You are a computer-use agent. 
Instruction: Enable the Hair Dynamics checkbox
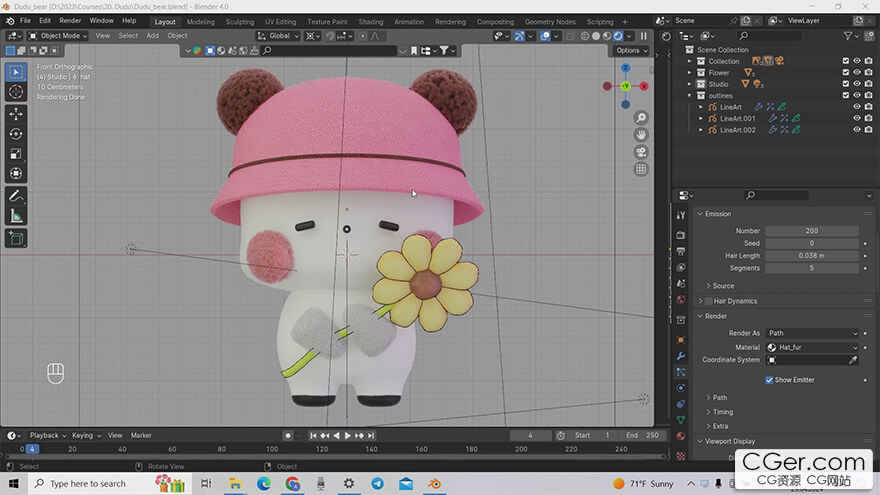point(708,301)
